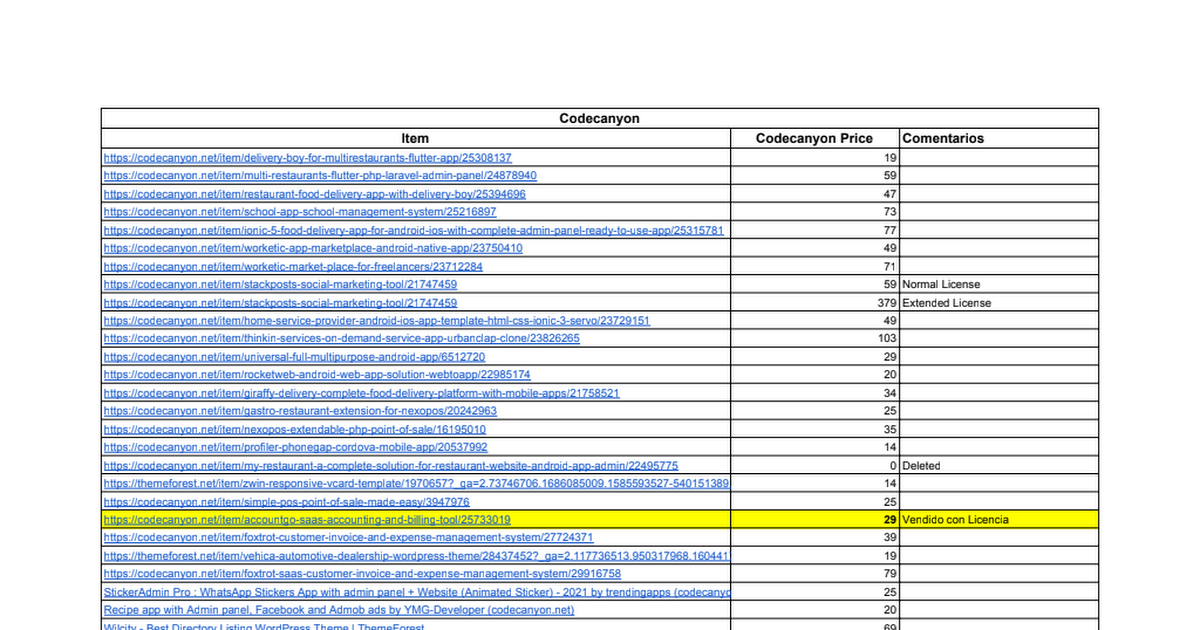The width and height of the screenshot is (1200, 630).
Task: Select price 59 in the Normal License row
Action: point(814,284)
